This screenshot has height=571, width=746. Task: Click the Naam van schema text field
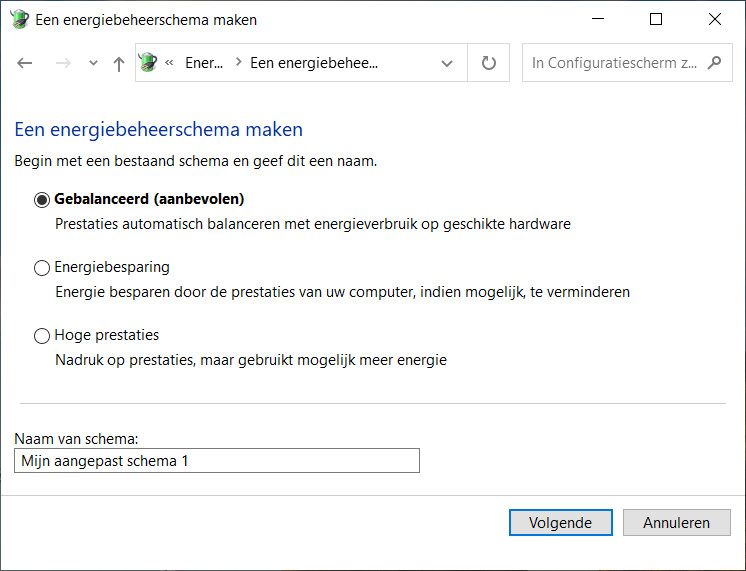[218, 460]
